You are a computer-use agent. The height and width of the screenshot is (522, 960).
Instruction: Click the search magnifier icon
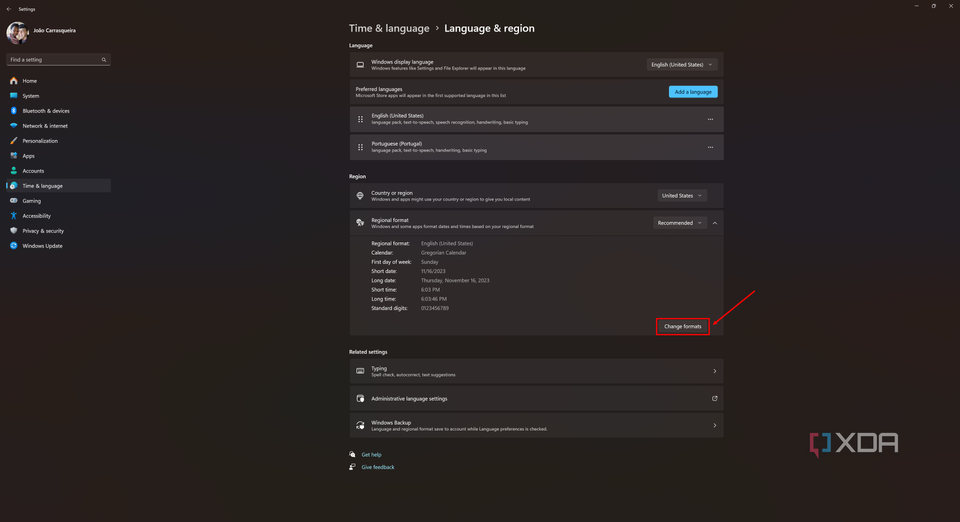tap(103, 59)
